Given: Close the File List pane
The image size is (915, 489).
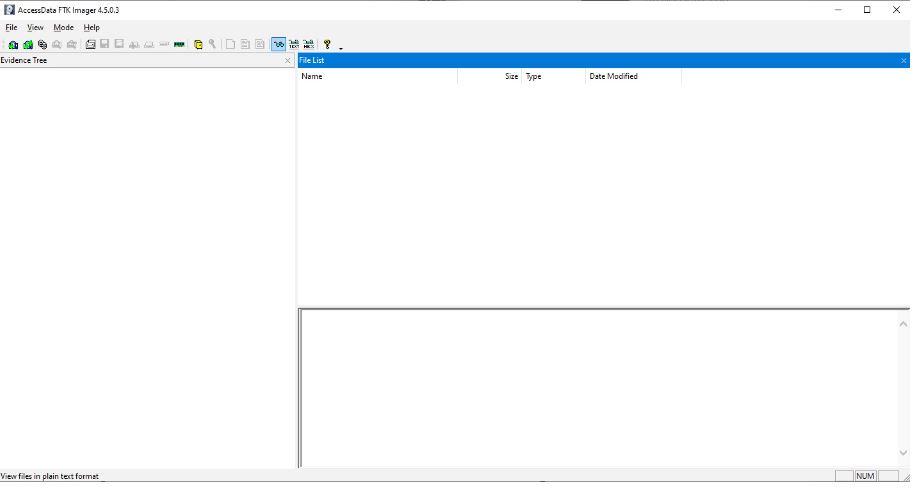Looking at the screenshot, I should [903, 61].
